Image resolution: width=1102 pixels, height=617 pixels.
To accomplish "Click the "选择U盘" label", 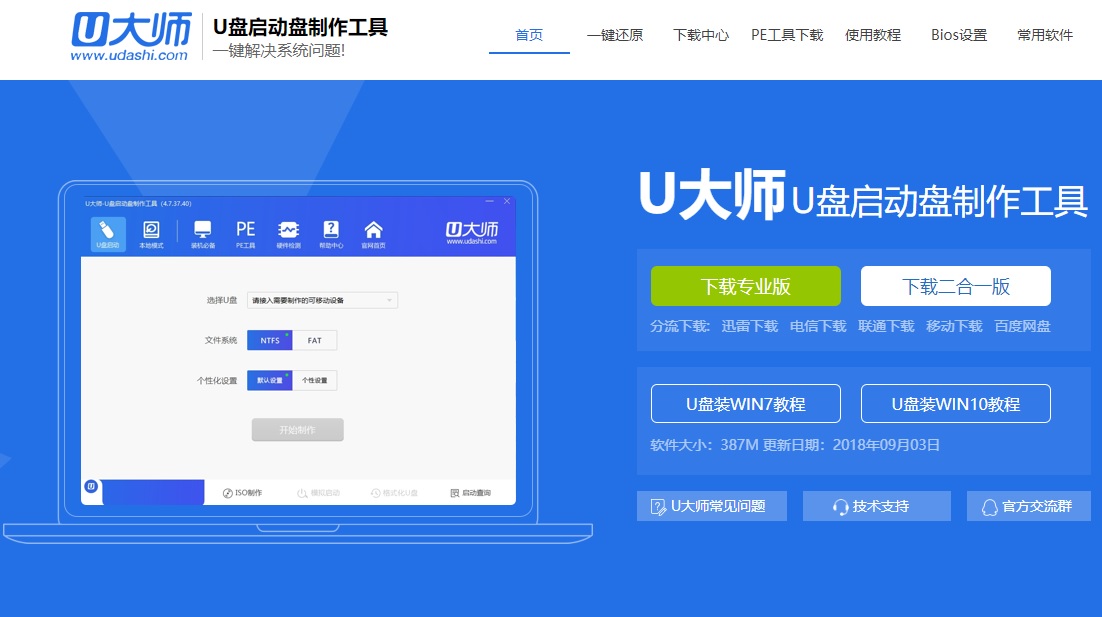I will point(221,300).
